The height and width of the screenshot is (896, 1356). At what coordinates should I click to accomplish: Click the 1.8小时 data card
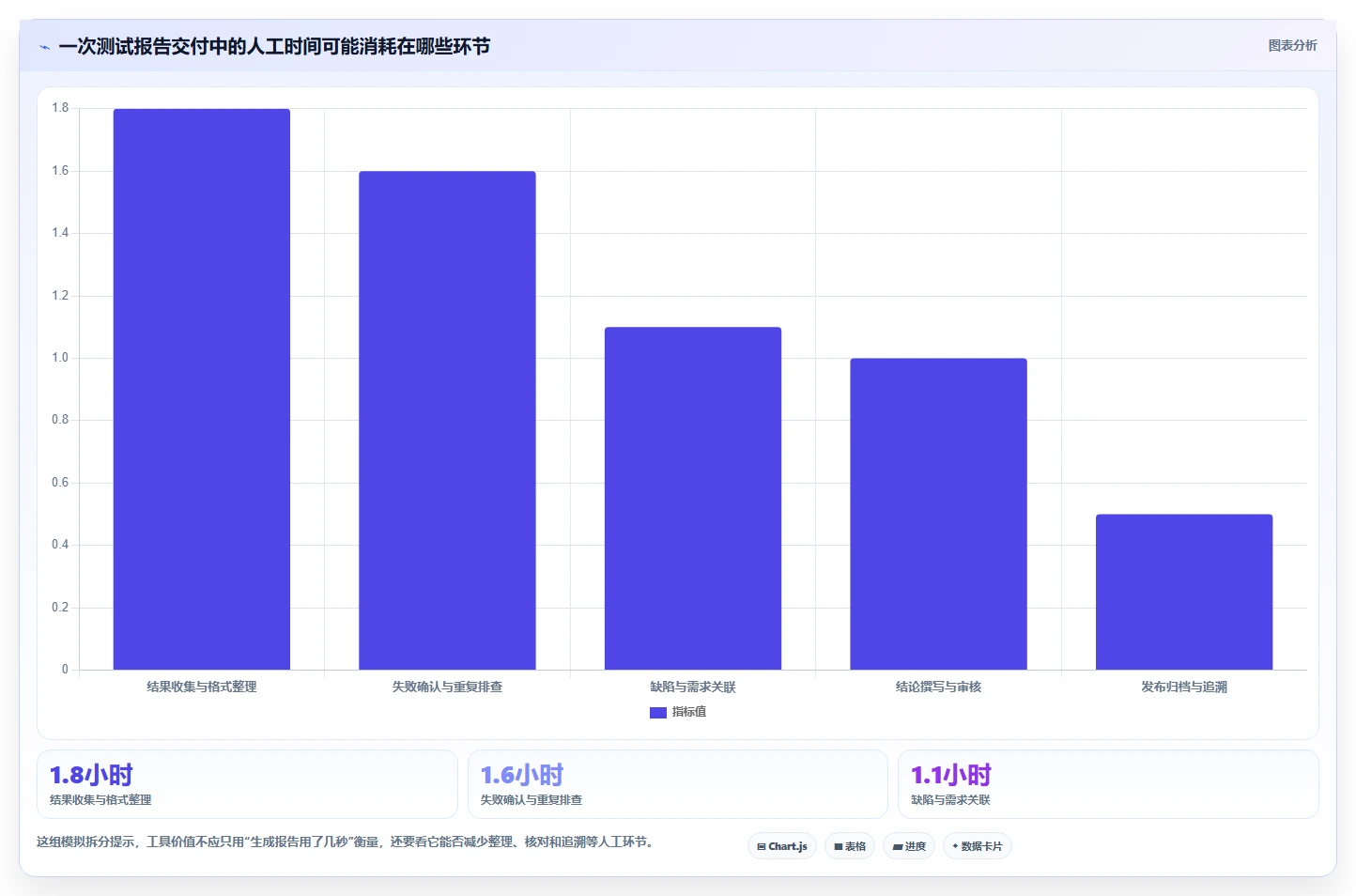247,784
